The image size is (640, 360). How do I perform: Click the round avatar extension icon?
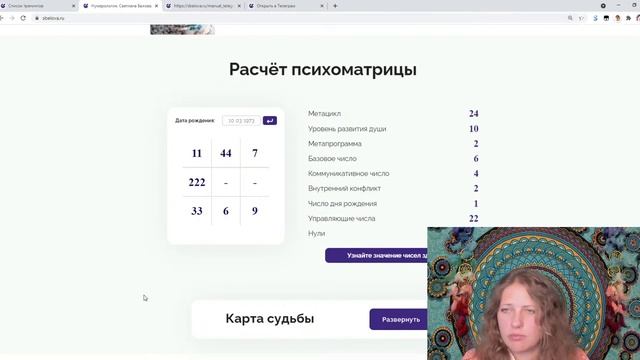[618, 18]
